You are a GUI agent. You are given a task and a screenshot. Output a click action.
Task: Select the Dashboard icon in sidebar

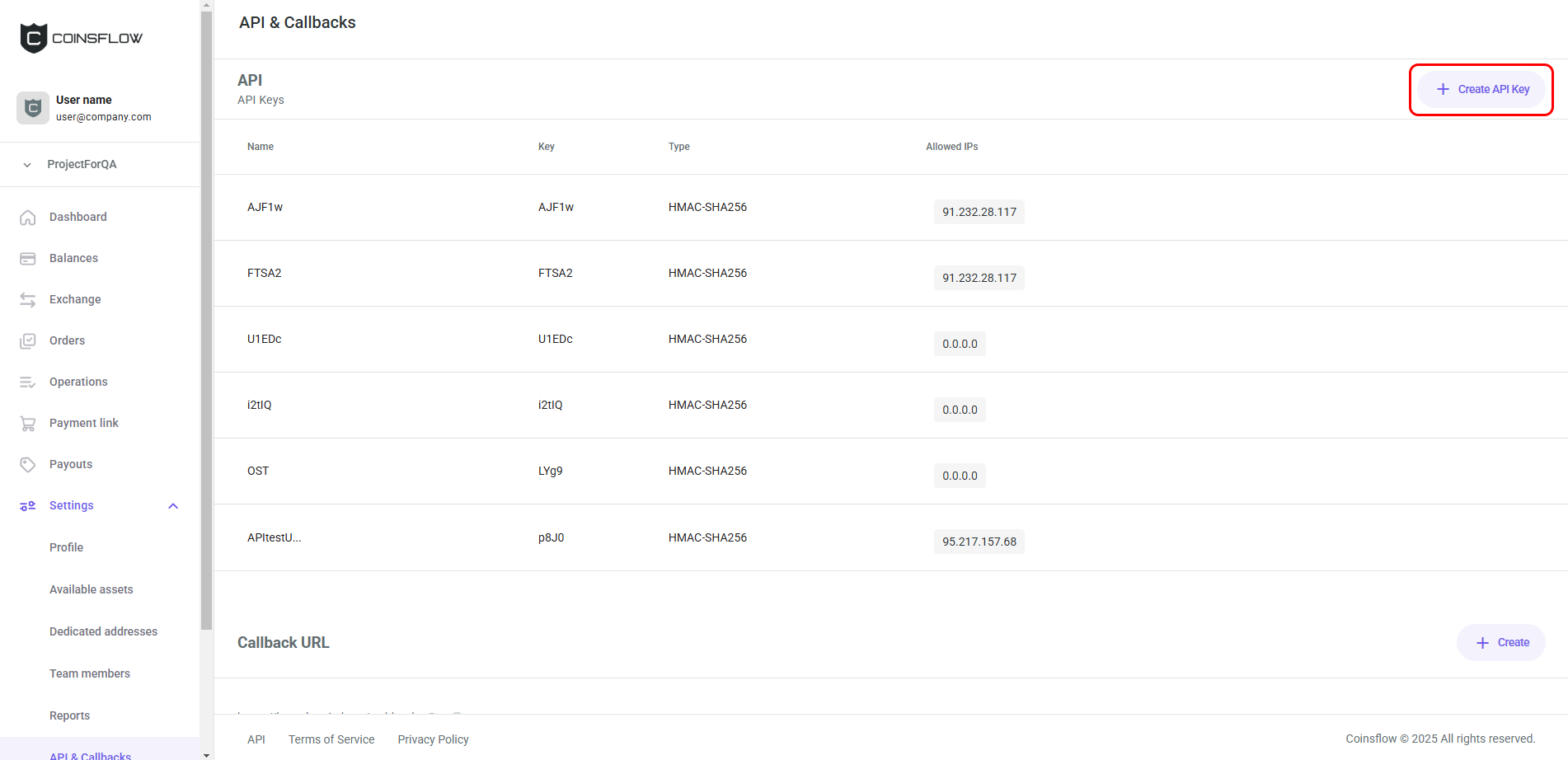[x=28, y=217]
